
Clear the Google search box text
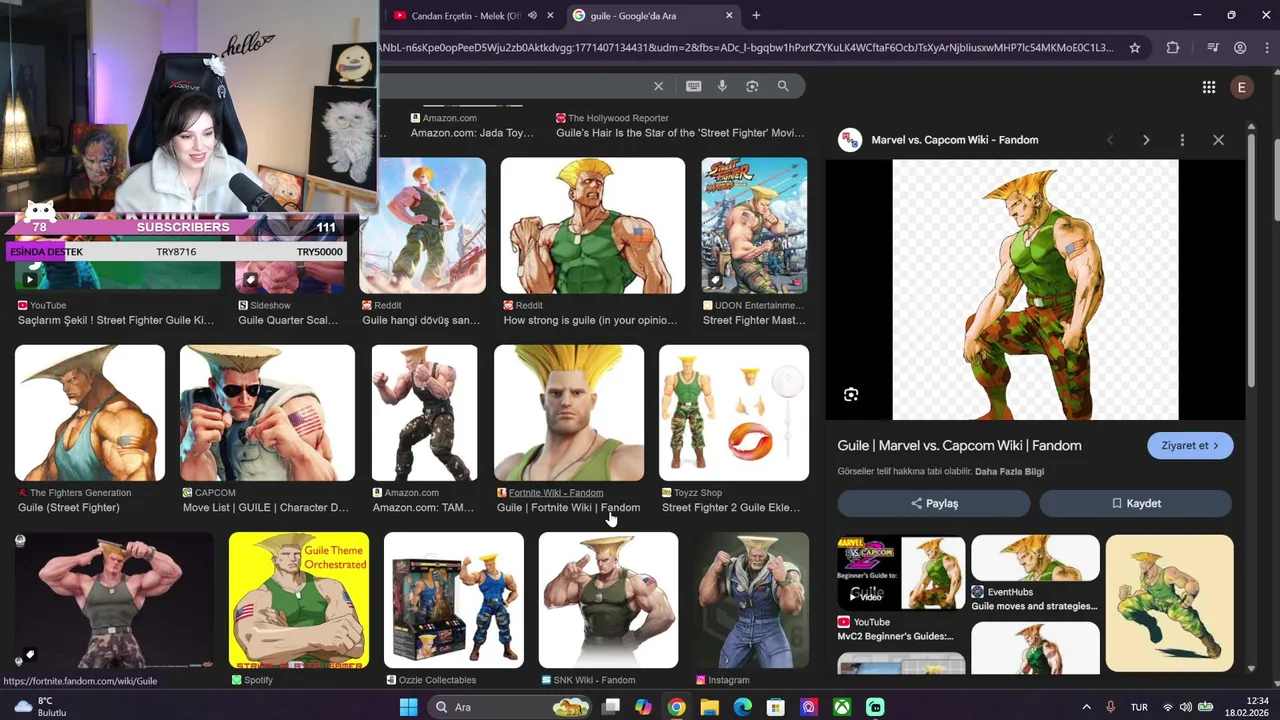pos(658,86)
